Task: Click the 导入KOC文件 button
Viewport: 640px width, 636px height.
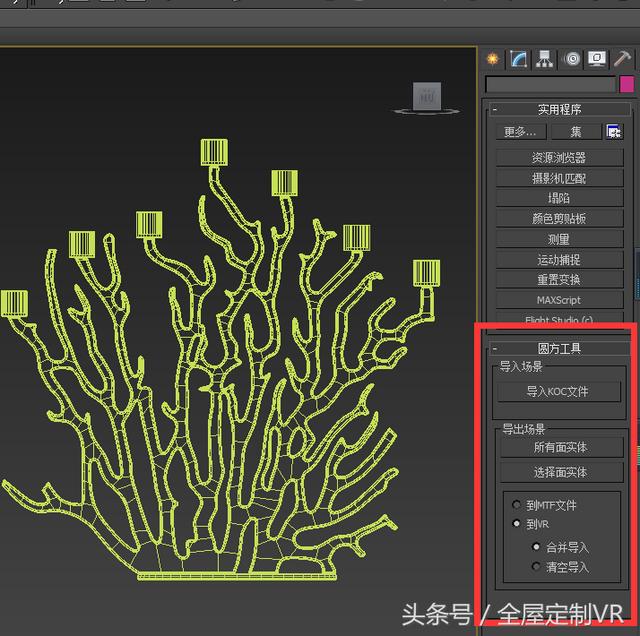Action: tap(558, 392)
